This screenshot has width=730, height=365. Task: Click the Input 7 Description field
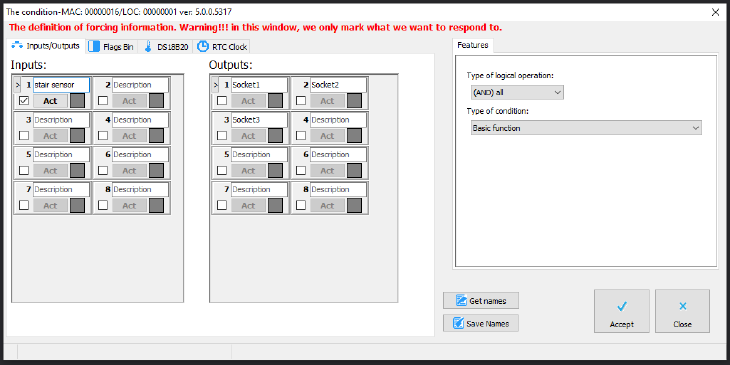[x=61, y=189]
